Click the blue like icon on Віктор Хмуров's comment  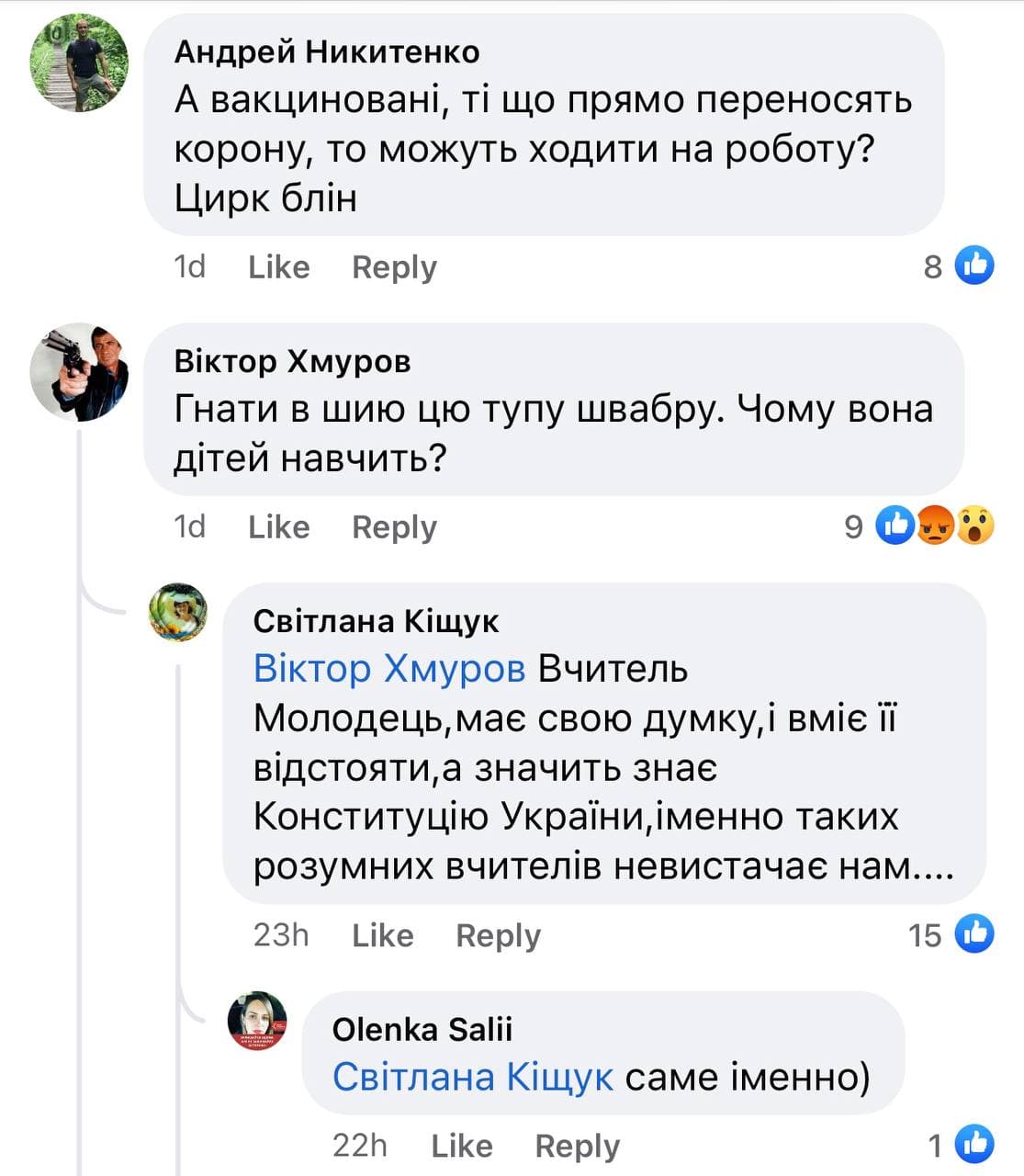(x=895, y=526)
